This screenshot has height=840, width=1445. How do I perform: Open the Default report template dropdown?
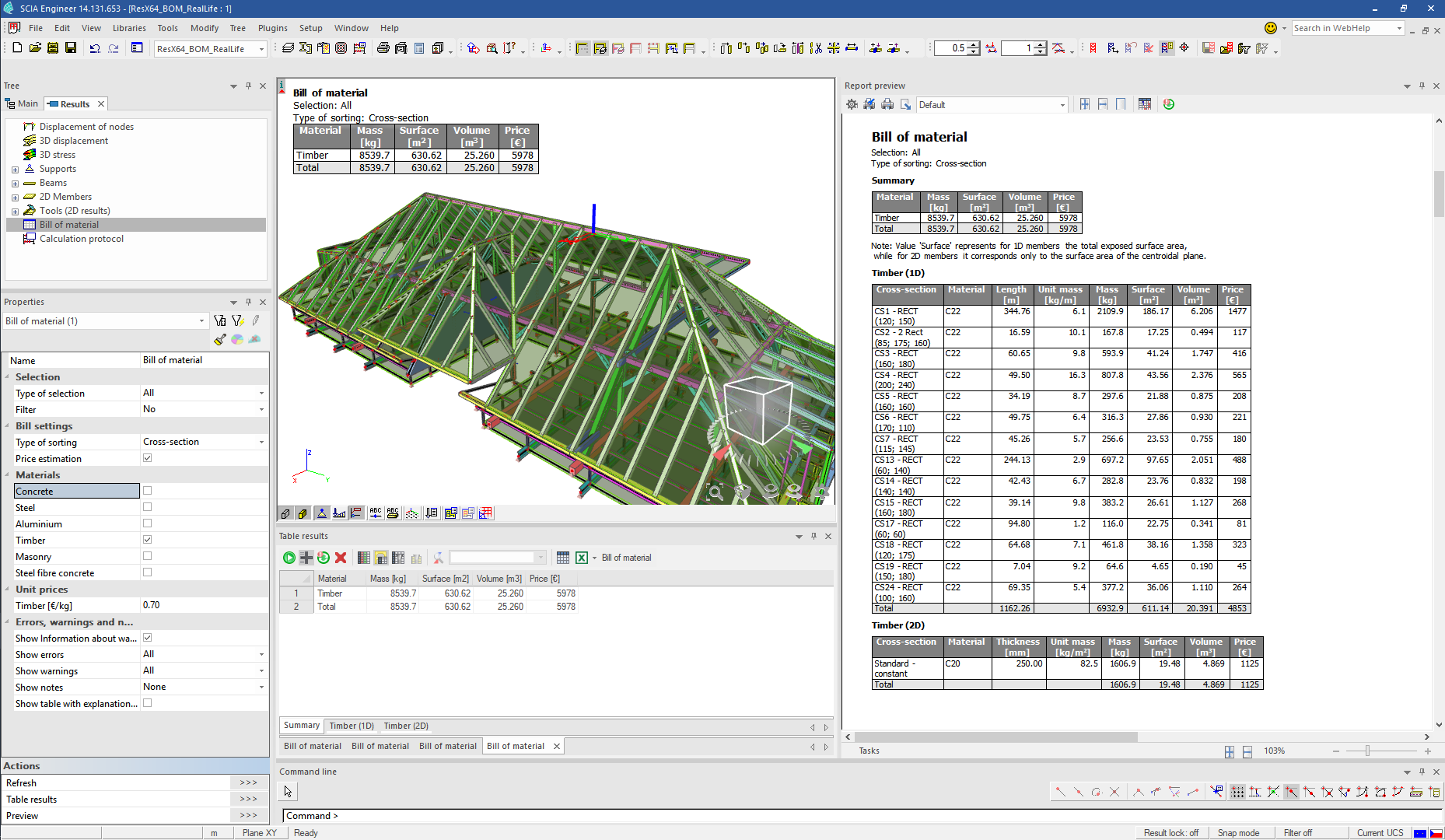coord(1062,105)
